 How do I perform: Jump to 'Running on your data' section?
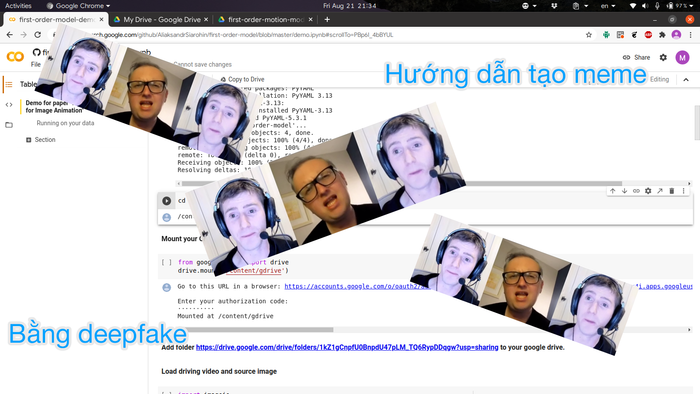(x=65, y=123)
